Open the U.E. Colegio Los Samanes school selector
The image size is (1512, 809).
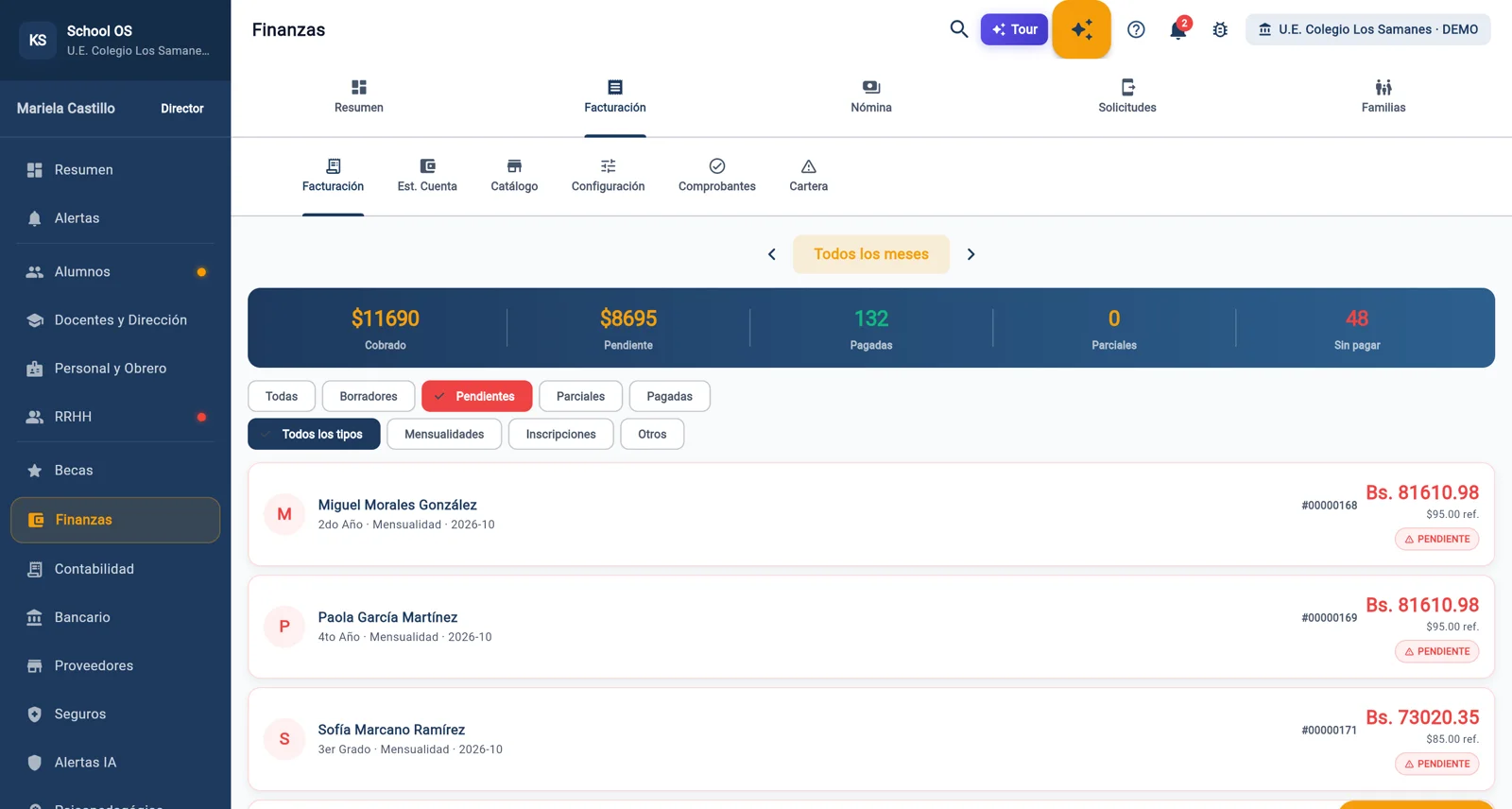(x=1367, y=29)
